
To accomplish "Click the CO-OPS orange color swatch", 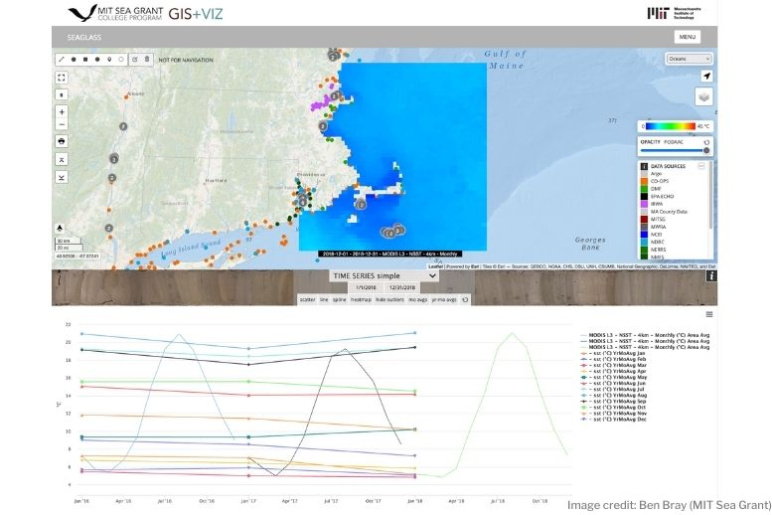I will point(643,181).
